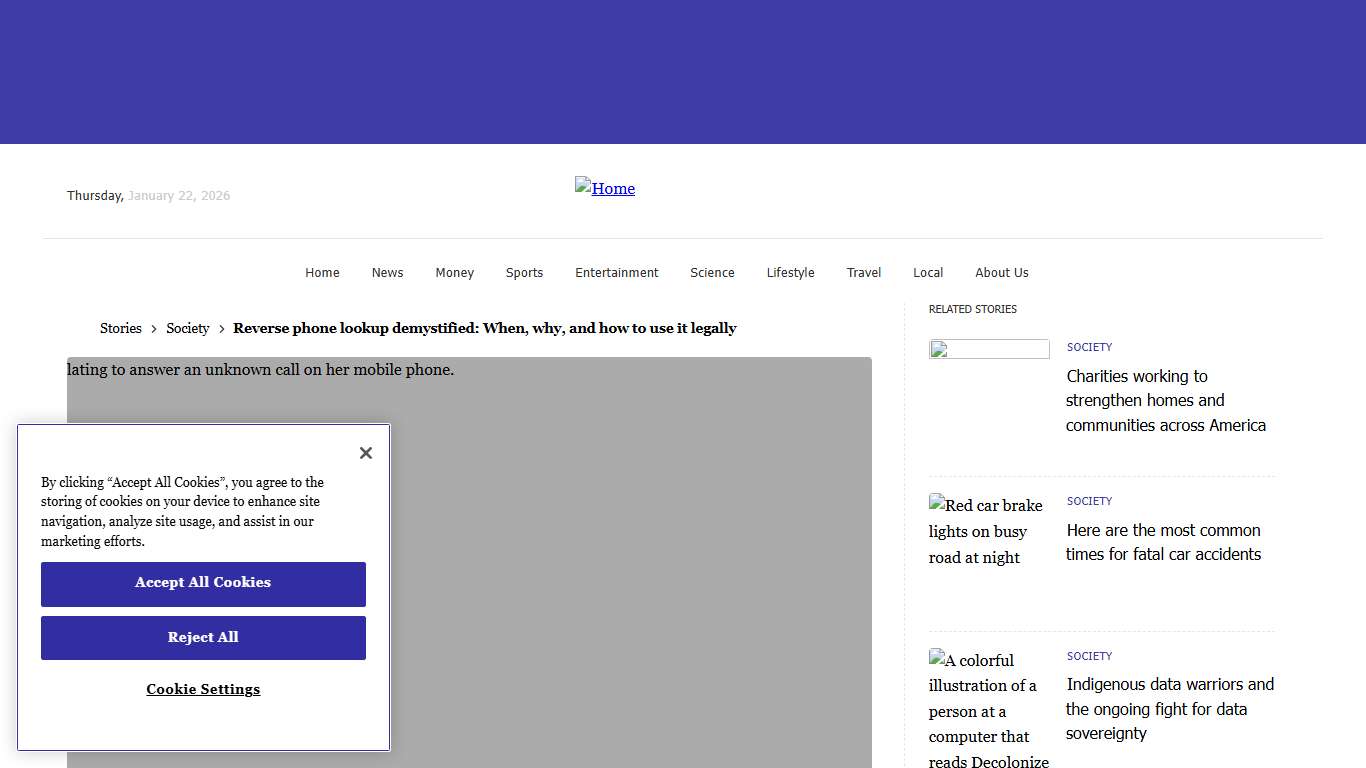Visit the Travel section
Image resolution: width=1366 pixels, height=768 pixels.
(x=863, y=272)
